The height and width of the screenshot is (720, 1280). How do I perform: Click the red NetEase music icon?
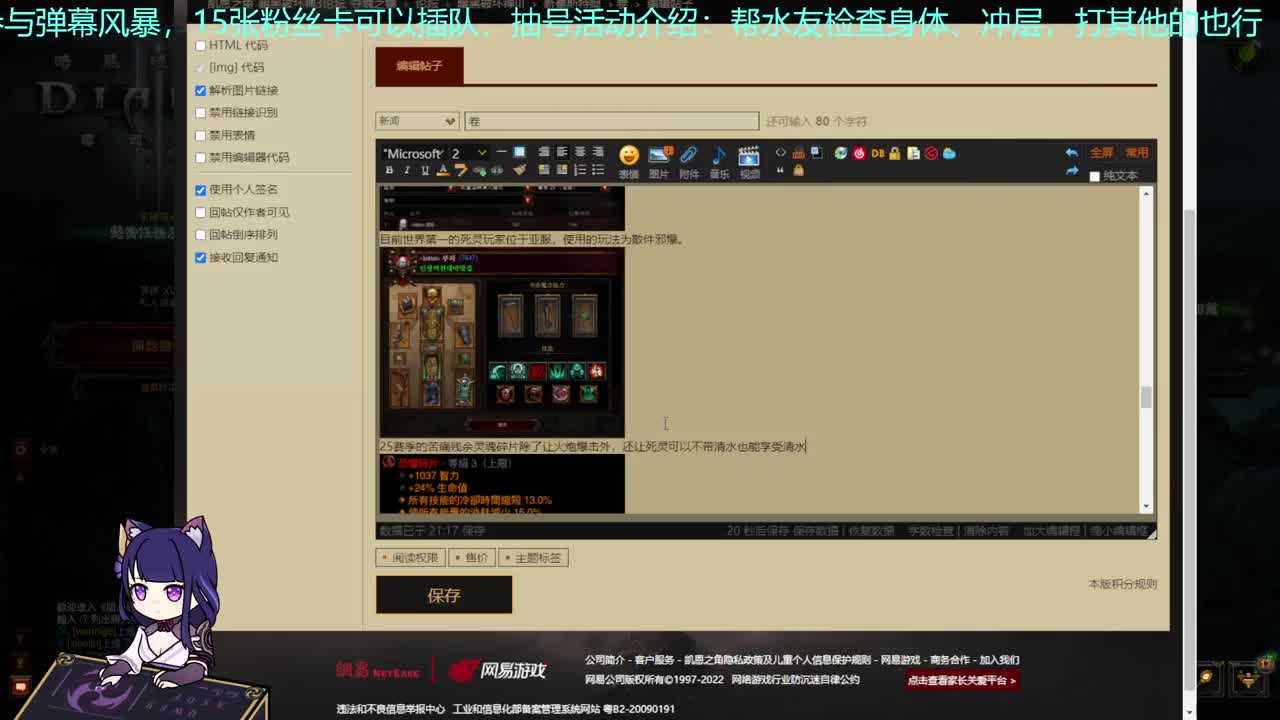(x=859, y=153)
